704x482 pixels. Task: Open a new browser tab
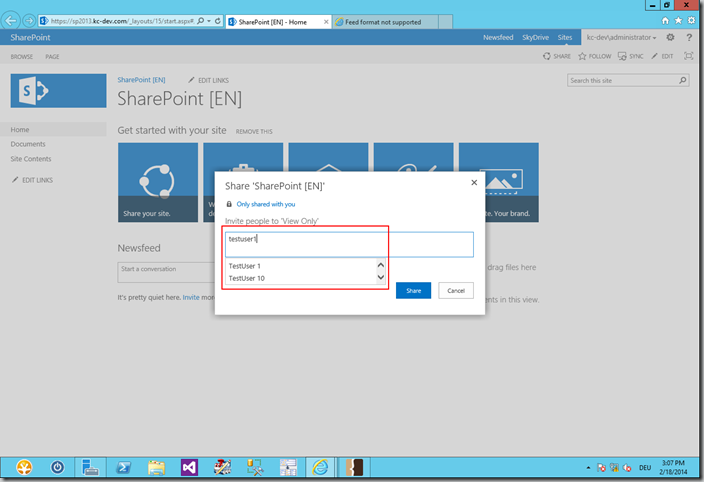pos(445,22)
